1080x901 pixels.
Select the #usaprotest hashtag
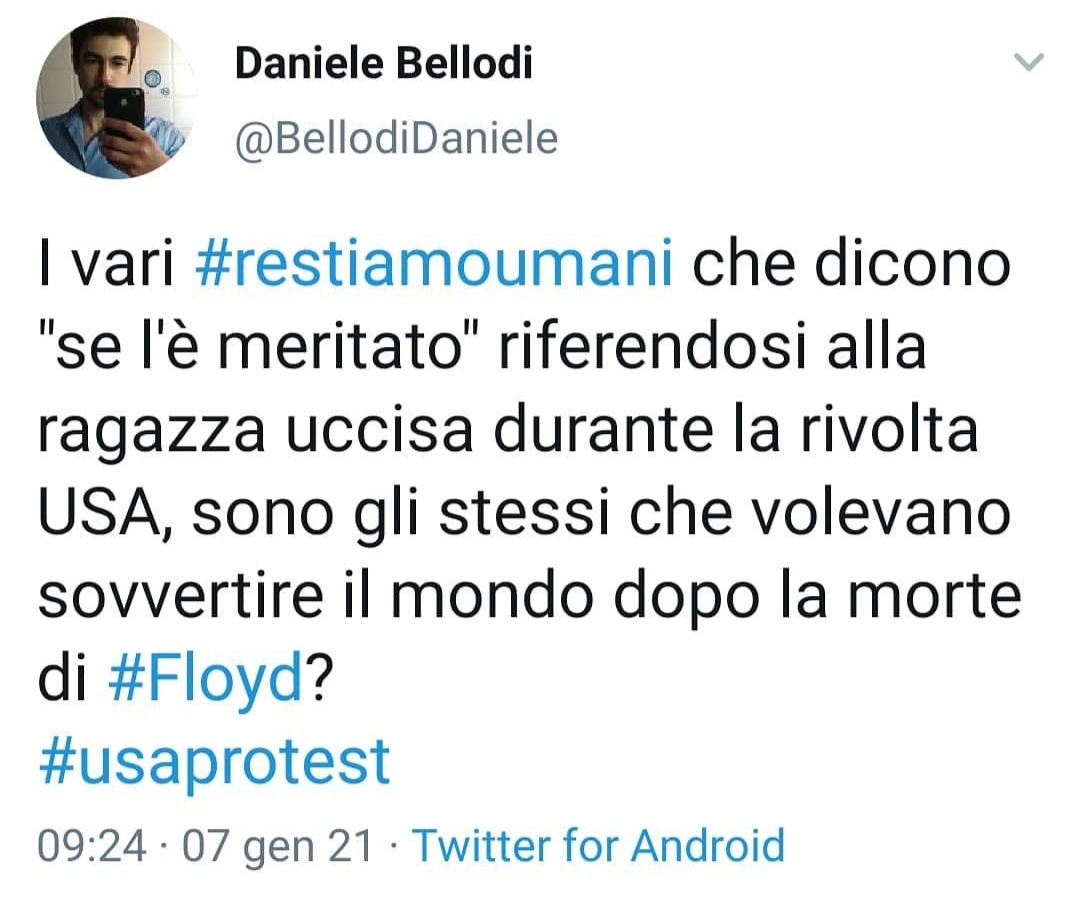[214, 761]
